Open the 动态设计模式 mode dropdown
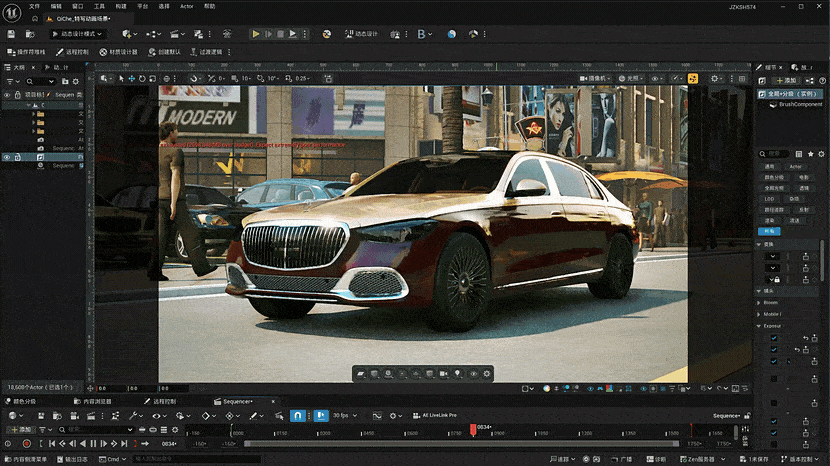The width and height of the screenshot is (830, 466). click(77, 34)
